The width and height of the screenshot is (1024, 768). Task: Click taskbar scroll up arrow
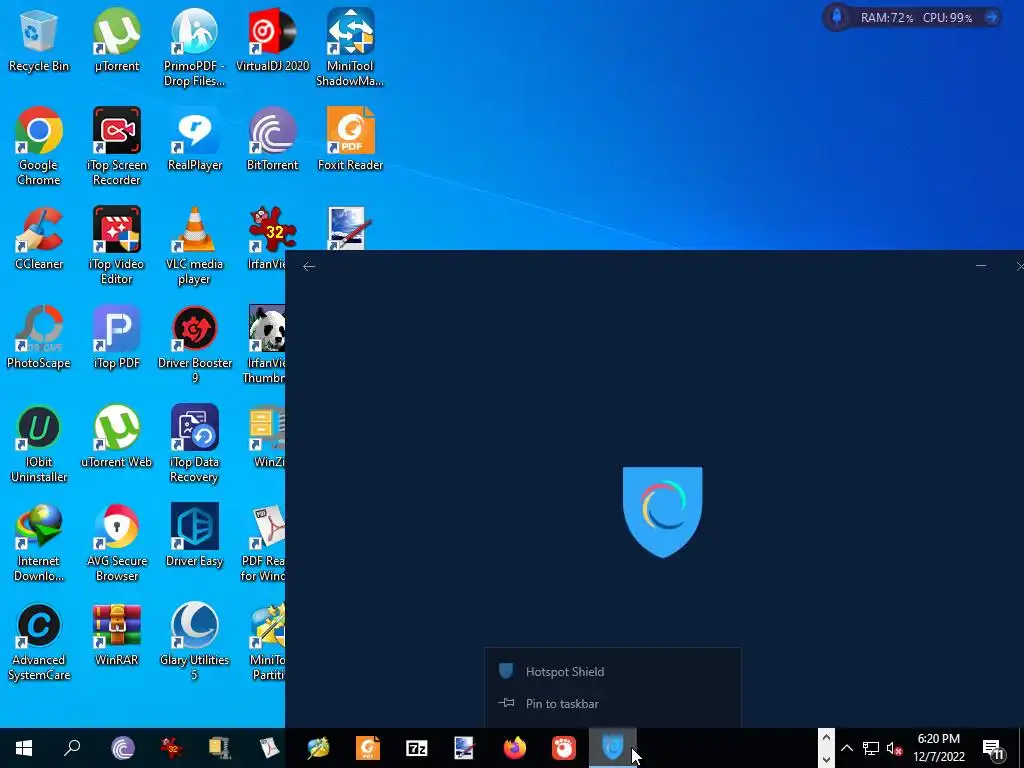[825, 738]
